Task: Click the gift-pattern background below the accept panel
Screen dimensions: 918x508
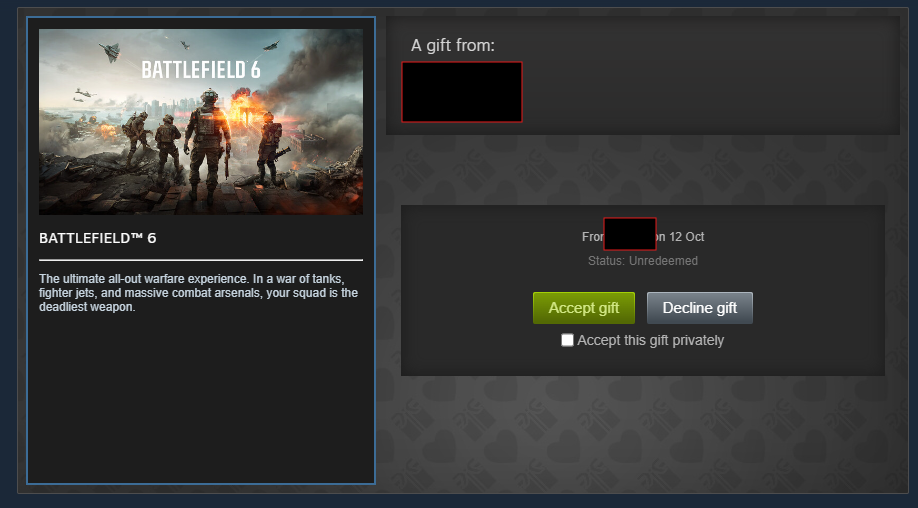Action: click(643, 433)
